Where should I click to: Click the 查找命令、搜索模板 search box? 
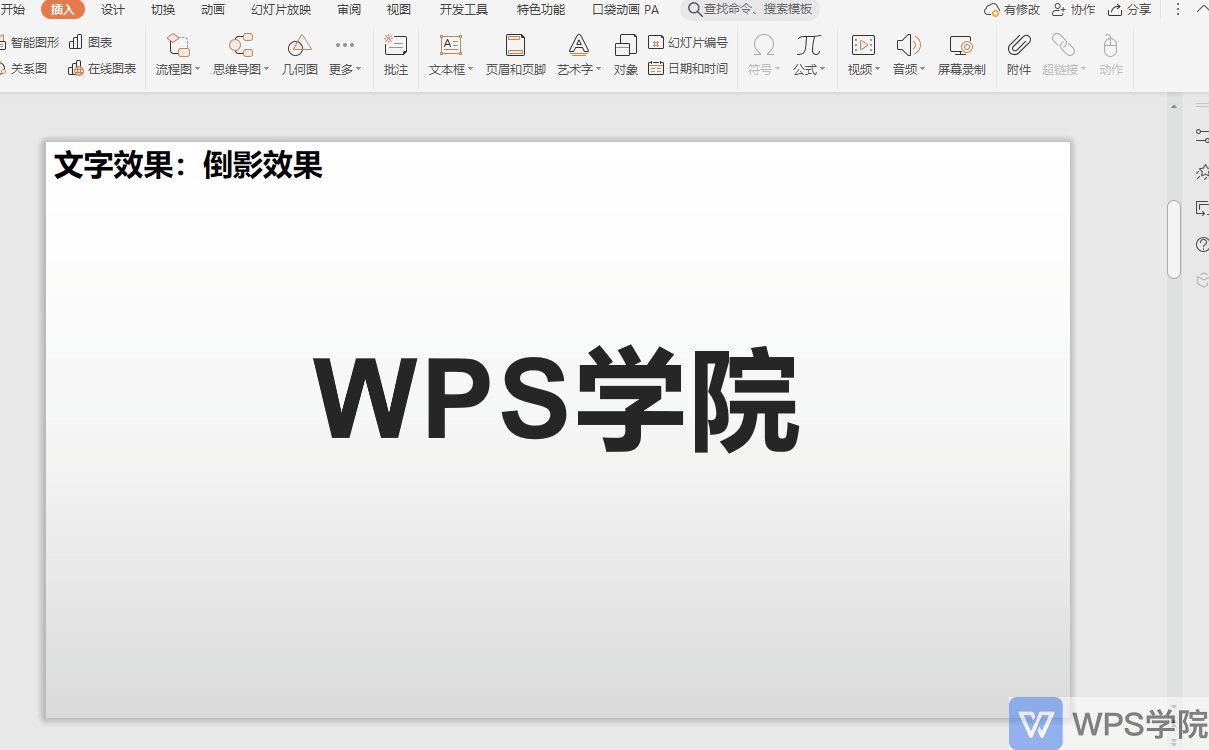pyautogui.click(x=750, y=10)
